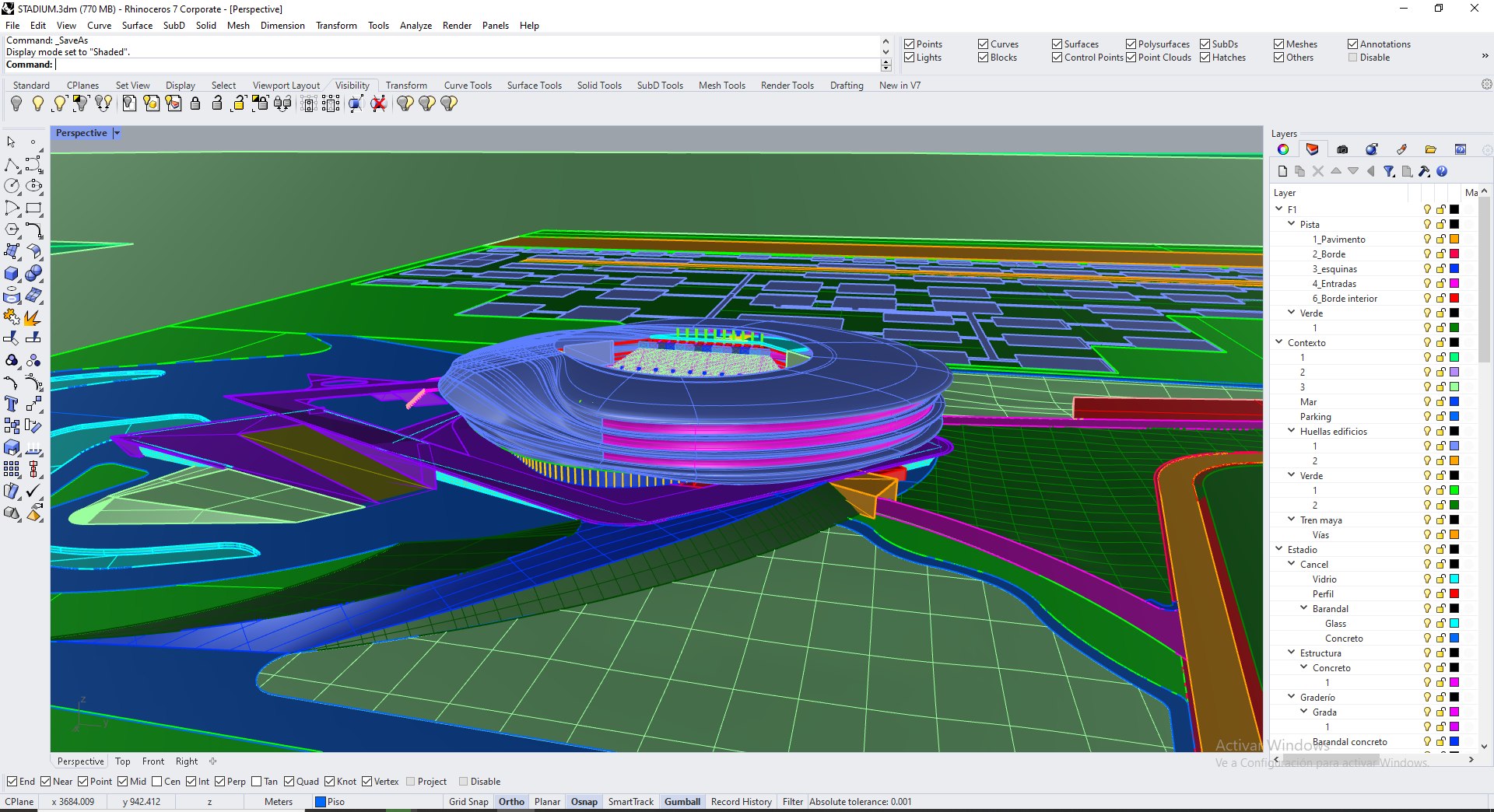Open the Surface menu
This screenshot has height=812, width=1494.
pyautogui.click(x=137, y=26)
